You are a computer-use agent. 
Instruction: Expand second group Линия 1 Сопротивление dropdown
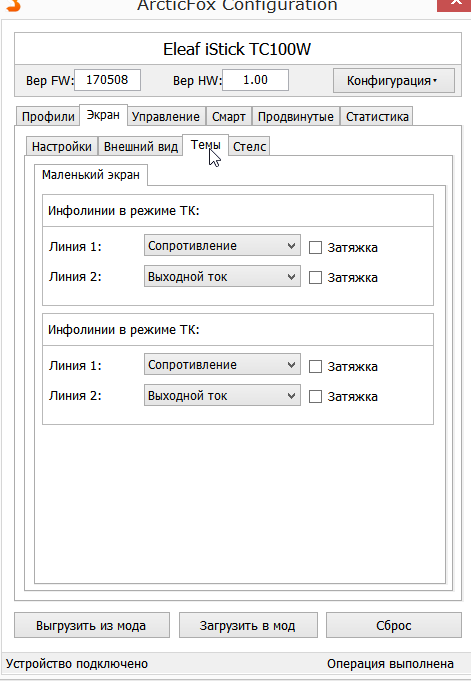pos(222,364)
